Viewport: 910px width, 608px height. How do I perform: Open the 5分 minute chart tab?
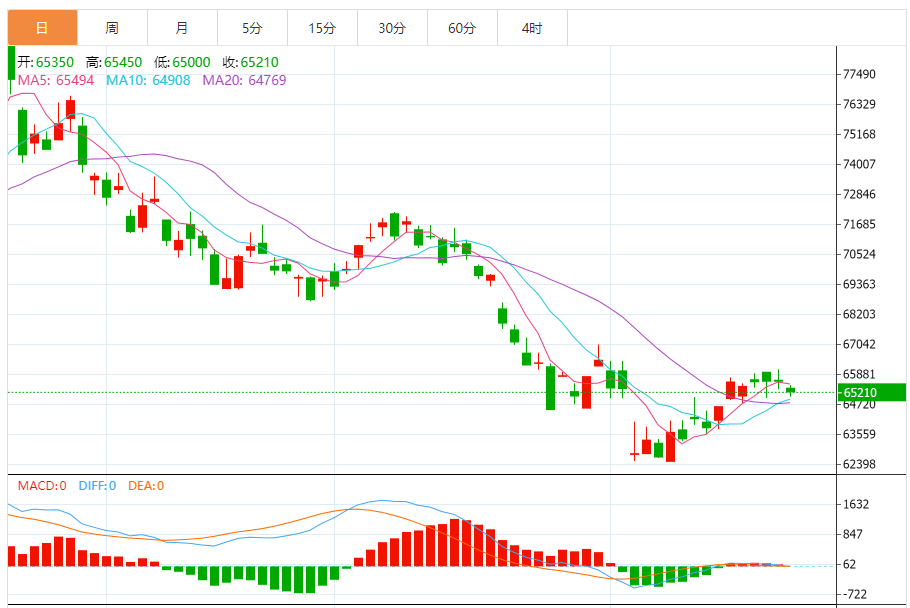click(x=252, y=28)
